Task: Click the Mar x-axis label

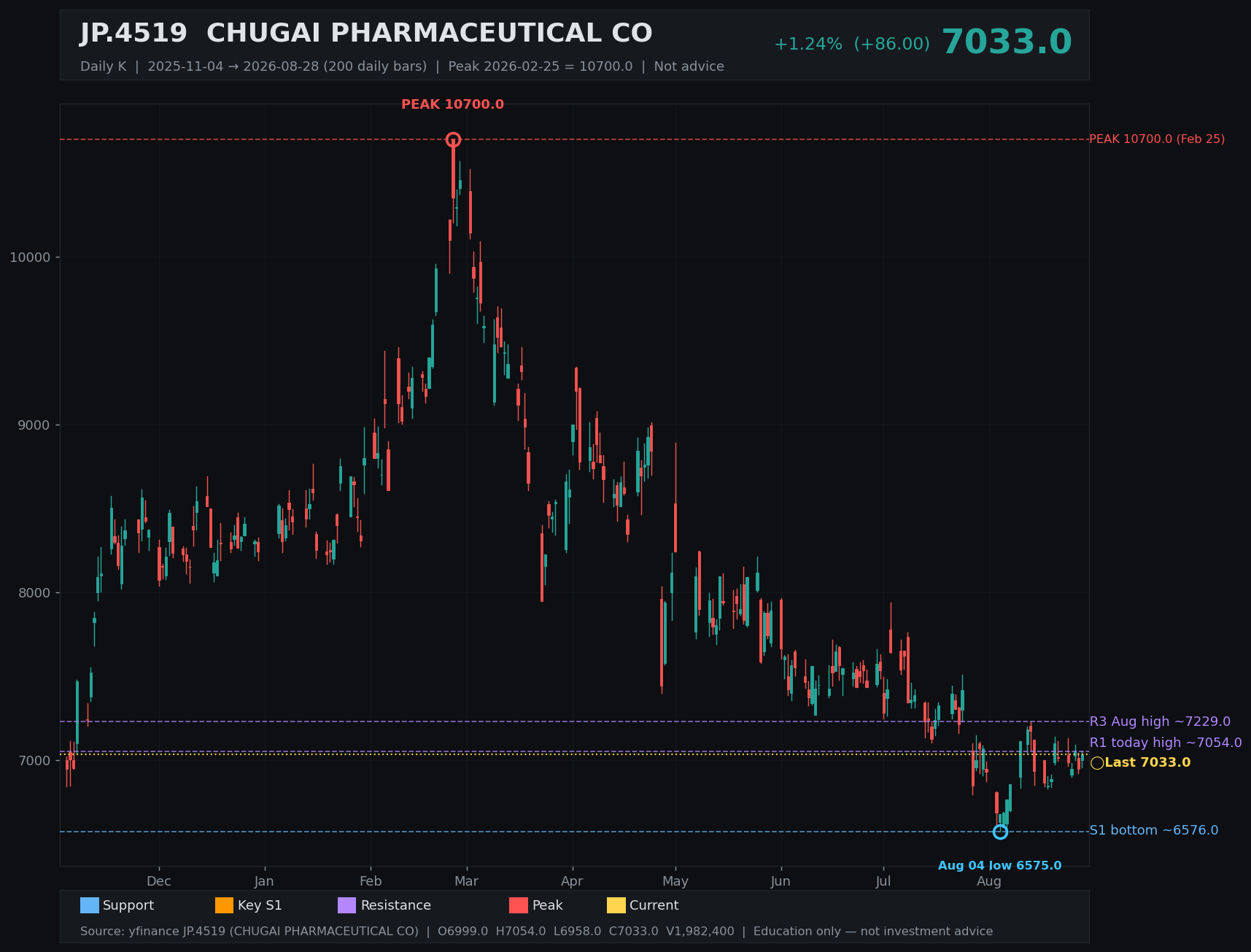Action: coord(467,881)
